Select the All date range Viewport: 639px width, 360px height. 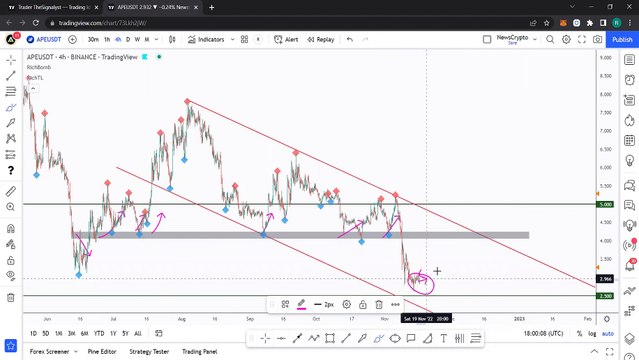(x=138, y=333)
